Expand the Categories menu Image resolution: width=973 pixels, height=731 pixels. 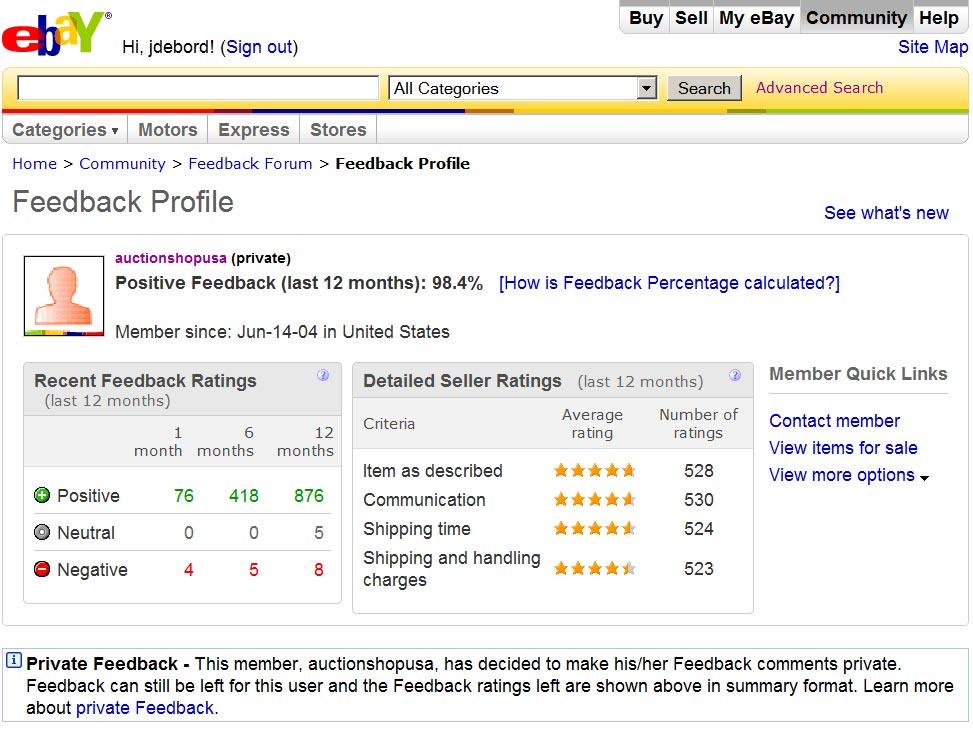(x=65, y=130)
